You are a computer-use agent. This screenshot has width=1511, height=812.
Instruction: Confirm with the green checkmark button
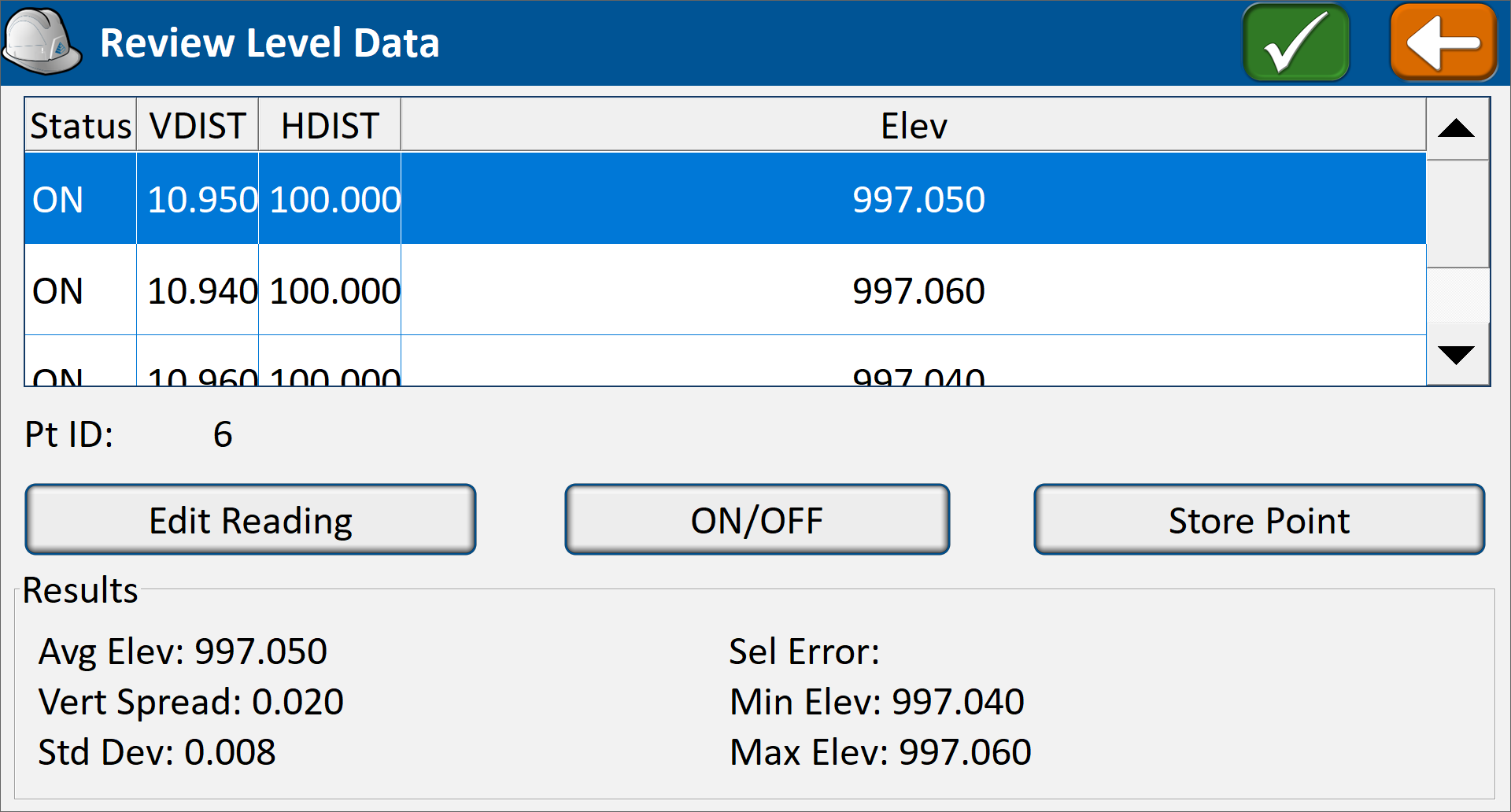1295,42
